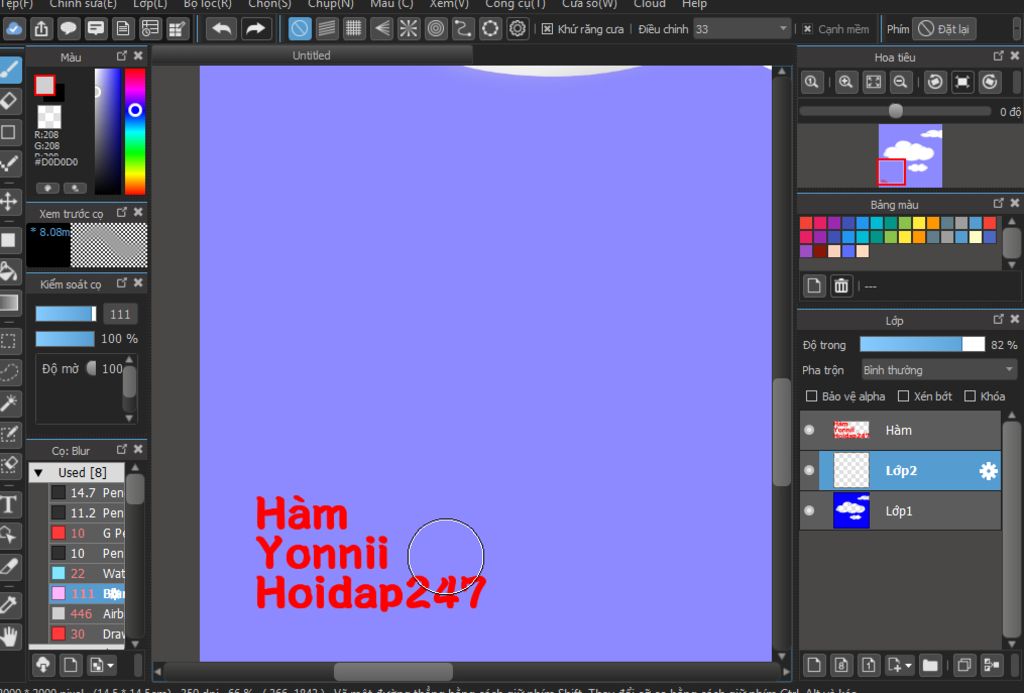Select the Move tool
The height and width of the screenshot is (693, 1024).
coord(9,201)
